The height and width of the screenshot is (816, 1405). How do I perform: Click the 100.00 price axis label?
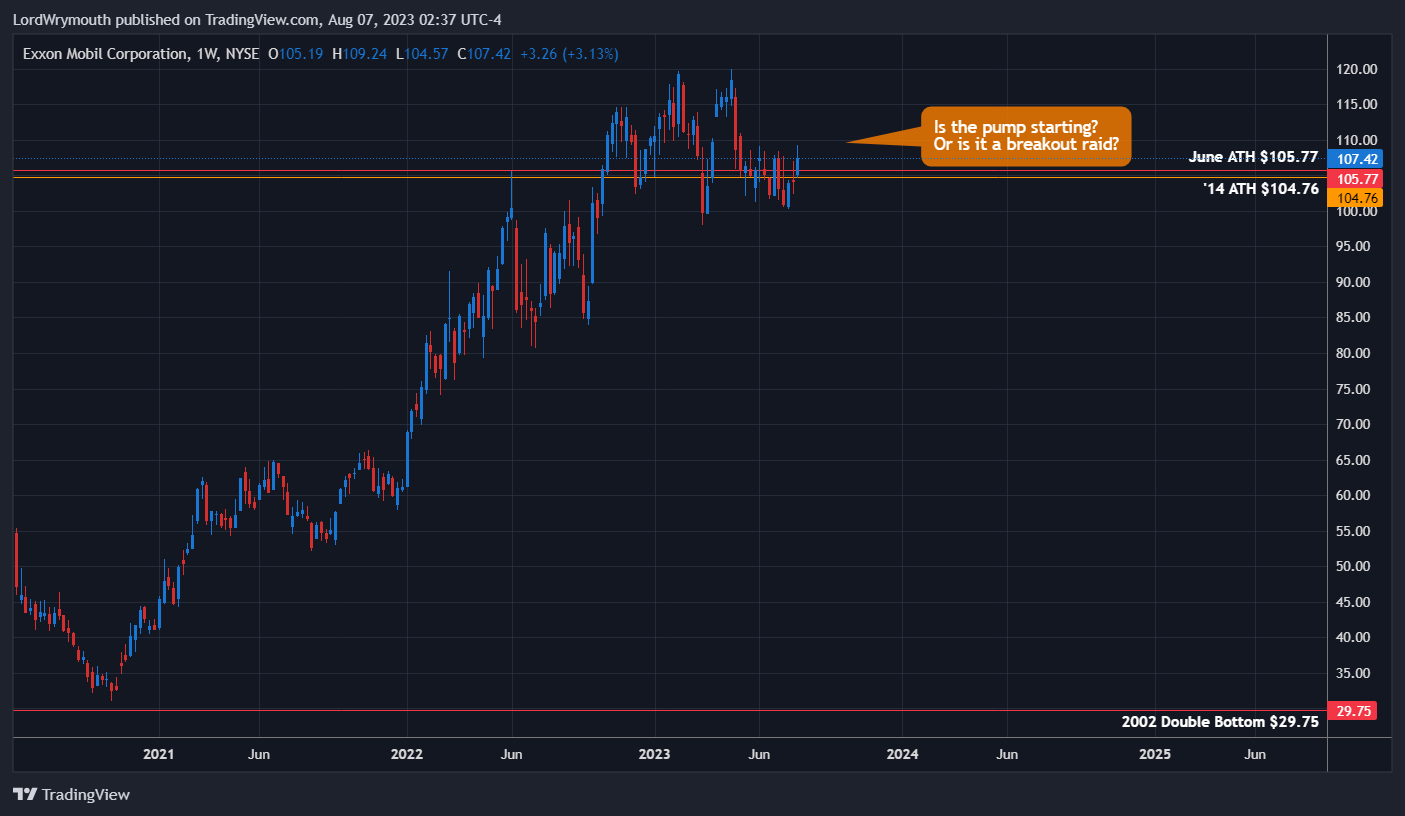[x=1358, y=211]
